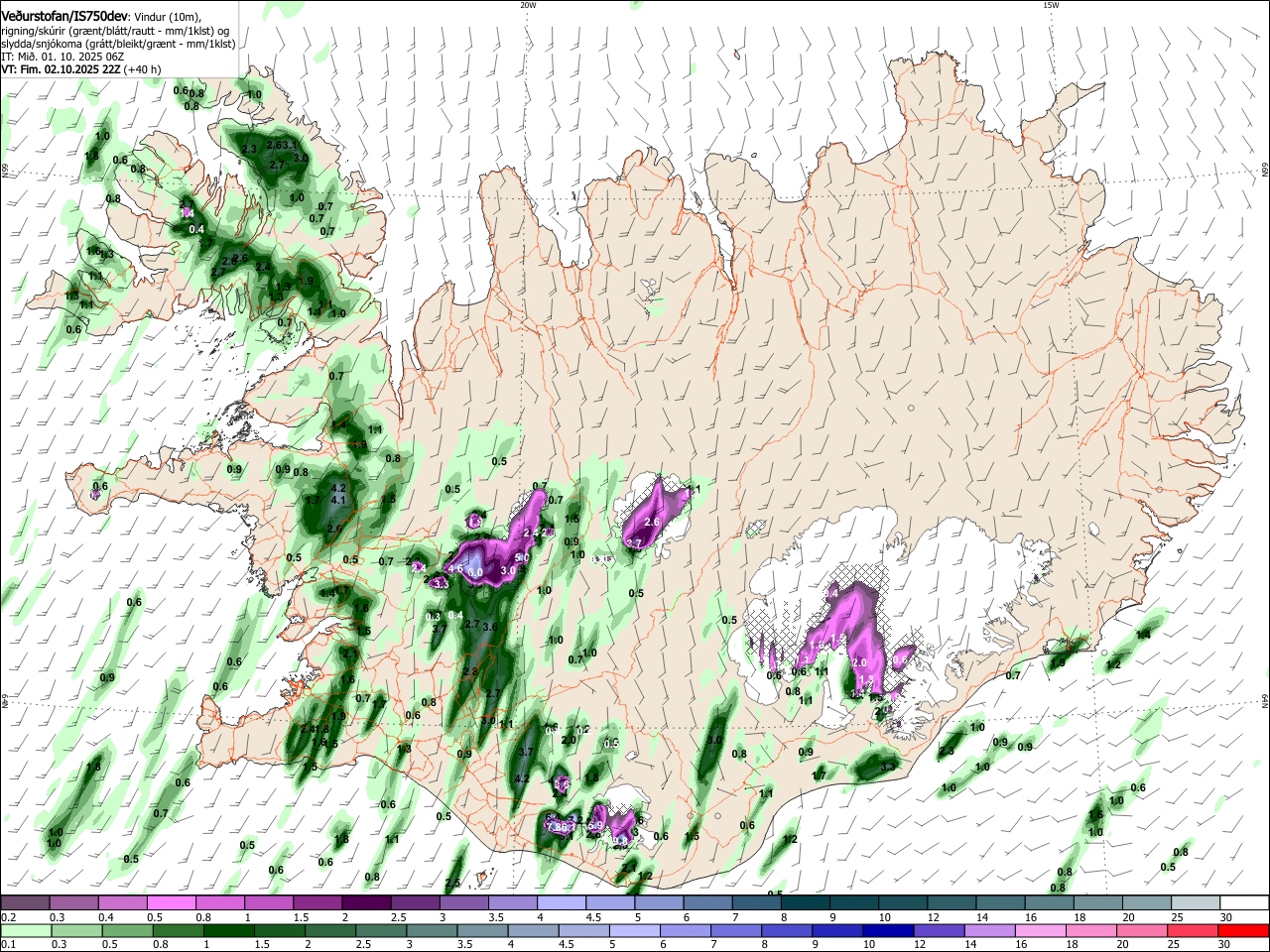Pick the palest green rain-scale swatch labeled 0.1
Viewport: 1270px width, 952px height.
tap(24, 930)
